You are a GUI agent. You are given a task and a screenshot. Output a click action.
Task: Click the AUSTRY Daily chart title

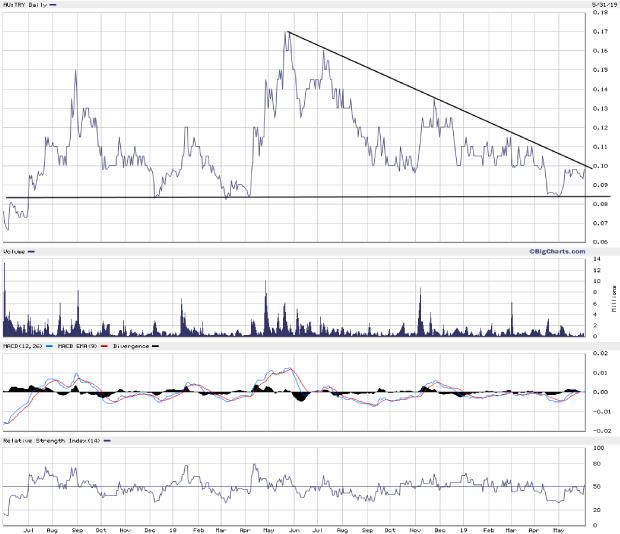coord(26,5)
